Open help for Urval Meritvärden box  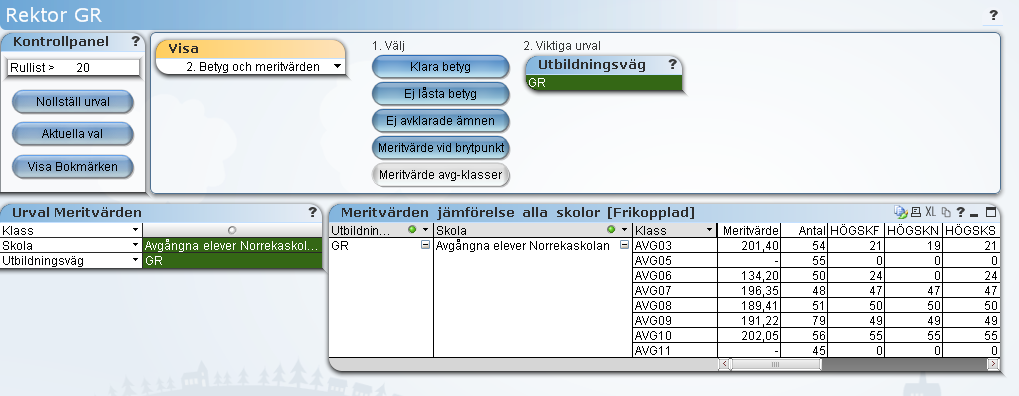tap(313, 212)
